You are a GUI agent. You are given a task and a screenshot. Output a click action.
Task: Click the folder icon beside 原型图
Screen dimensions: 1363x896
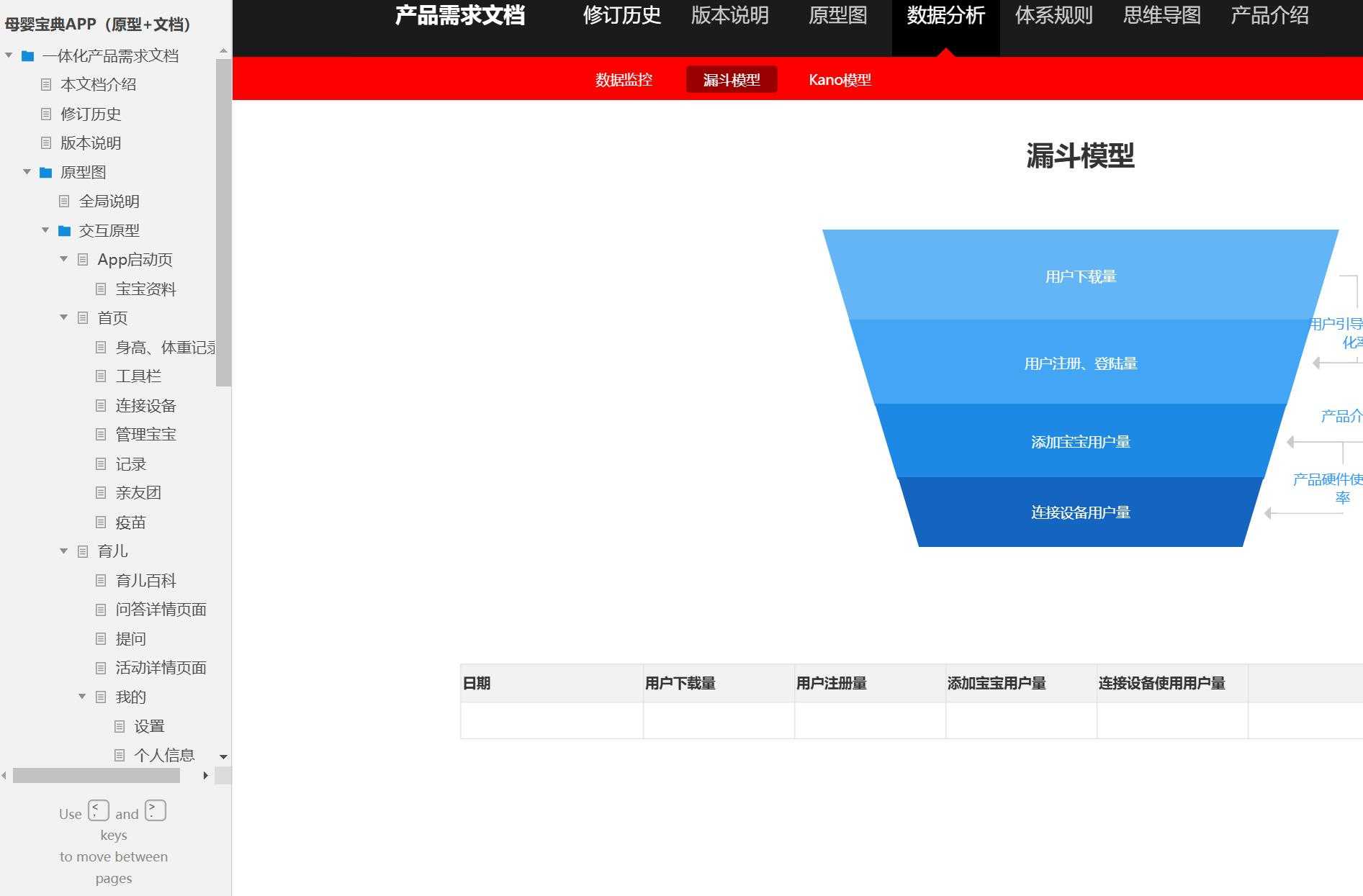[x=45, y=172]
